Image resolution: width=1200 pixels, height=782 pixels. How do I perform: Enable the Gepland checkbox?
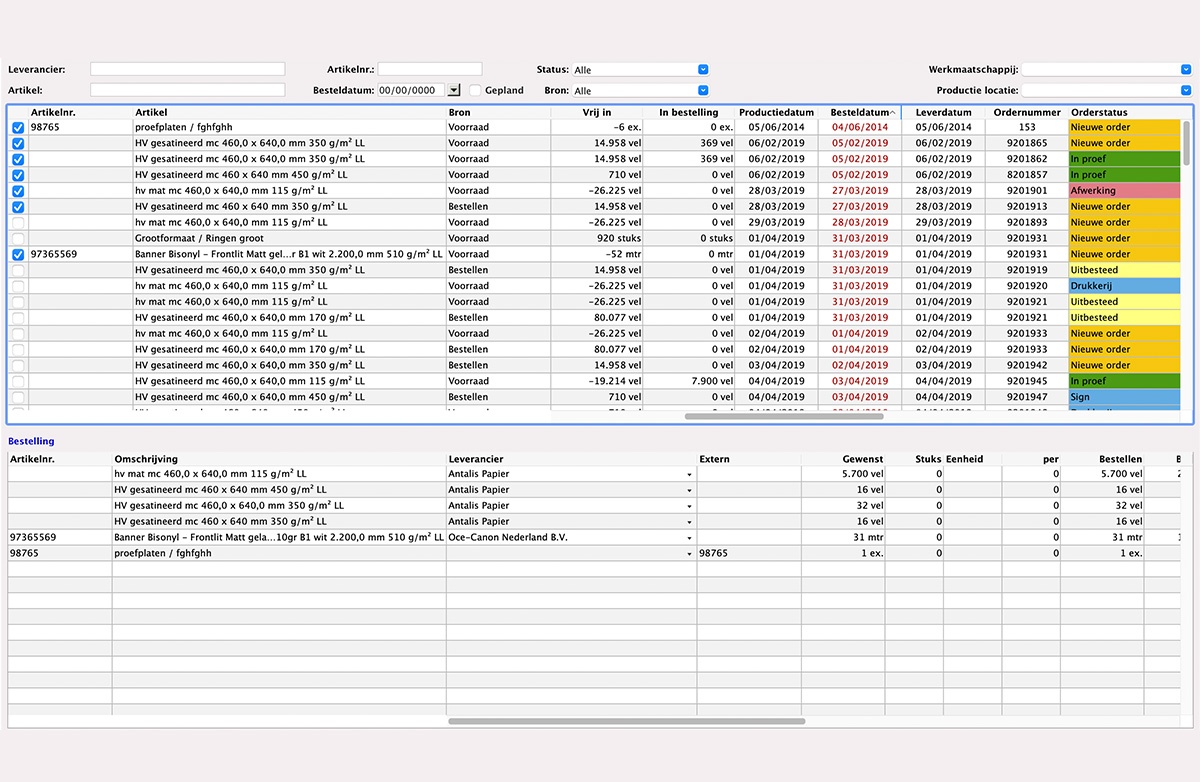click(x=475, y=90)
